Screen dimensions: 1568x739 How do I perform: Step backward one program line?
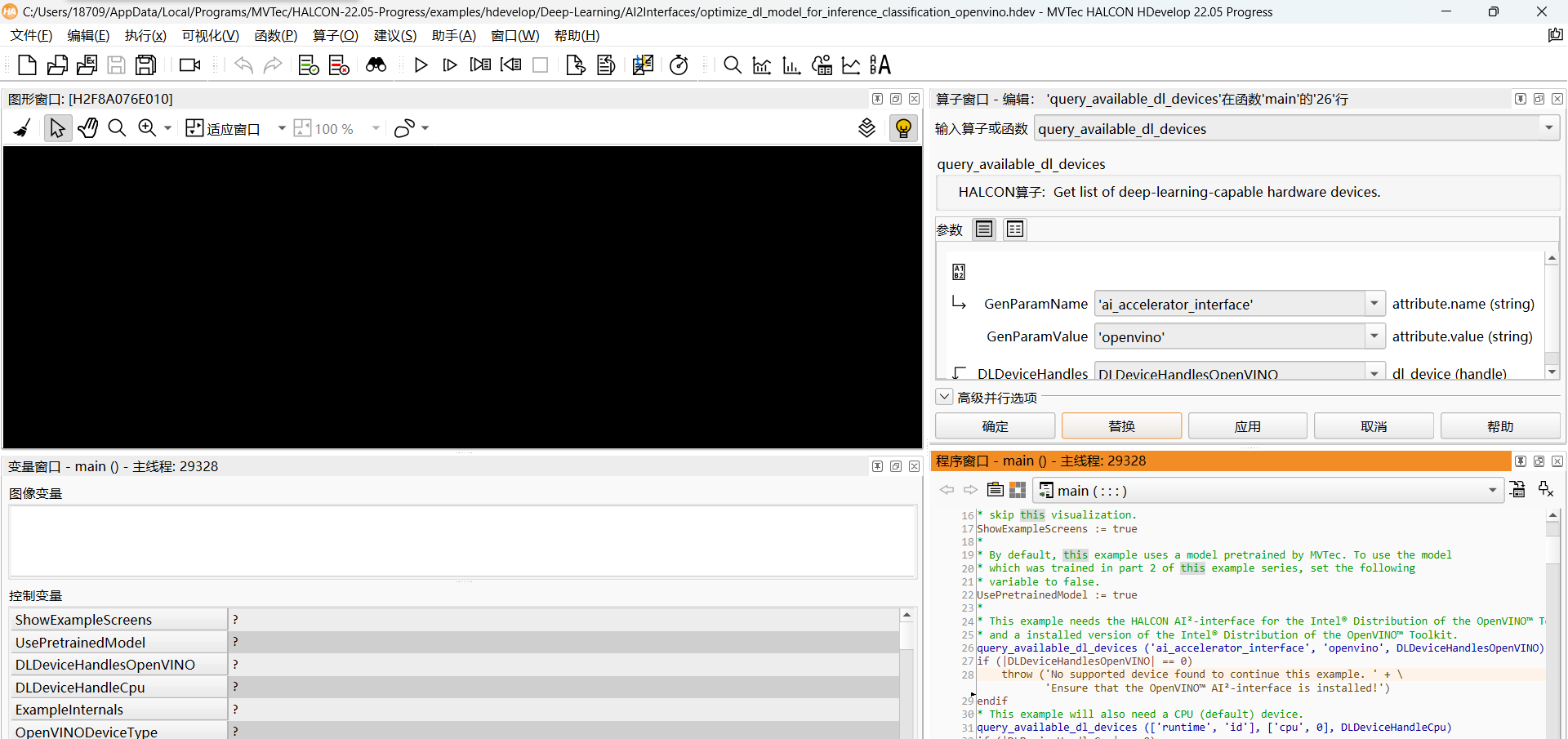tap(511, 65)
